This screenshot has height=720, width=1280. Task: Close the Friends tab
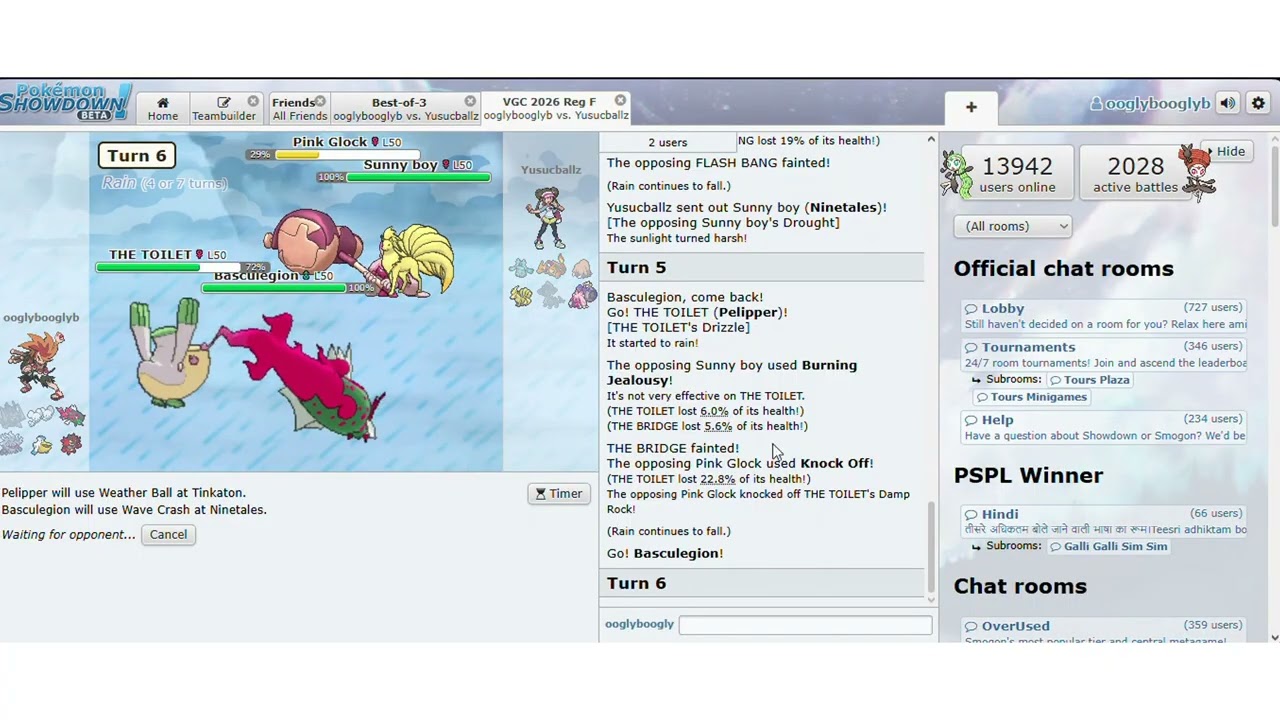[320, 101]
